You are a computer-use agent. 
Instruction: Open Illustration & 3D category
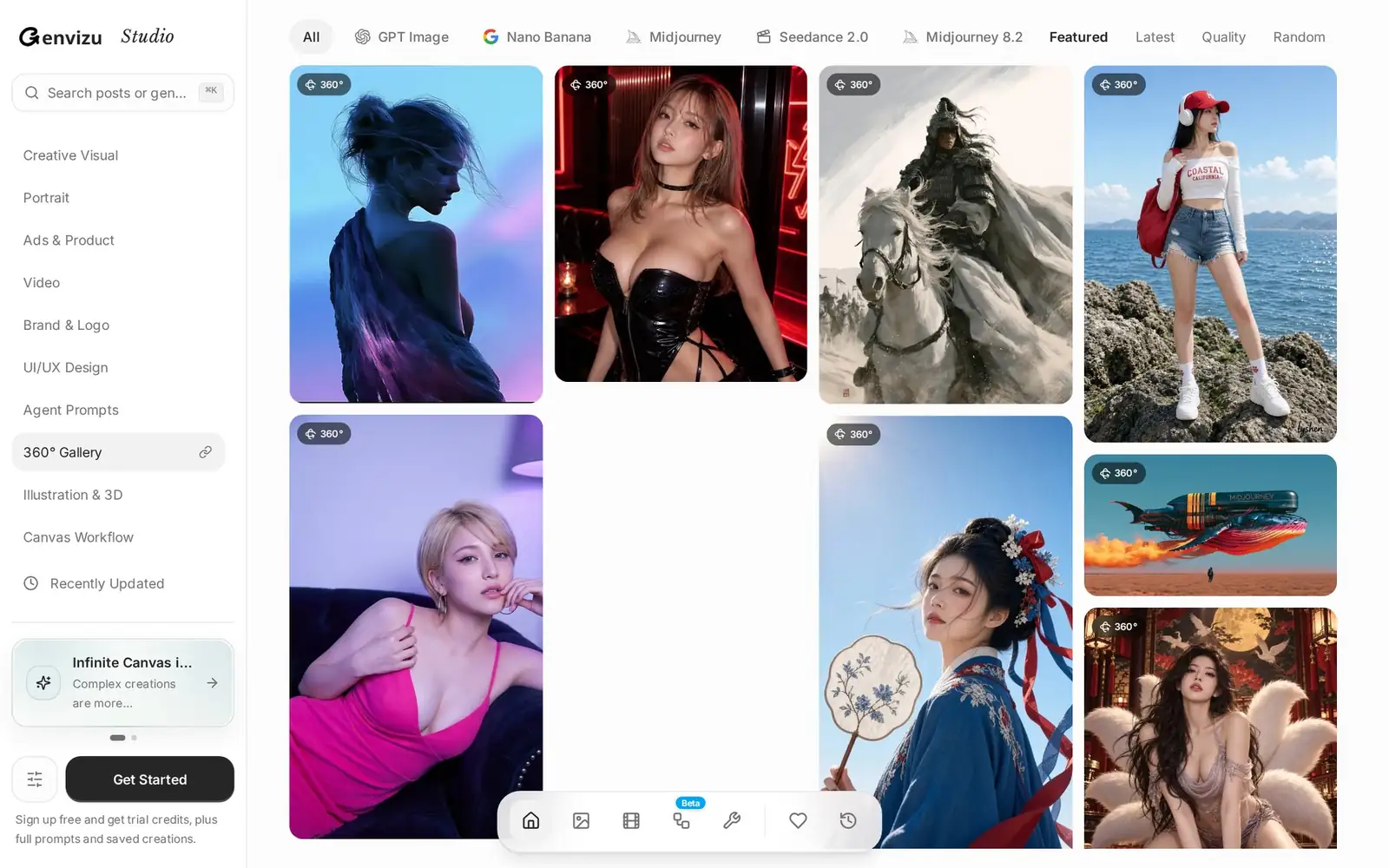[118, 495]
